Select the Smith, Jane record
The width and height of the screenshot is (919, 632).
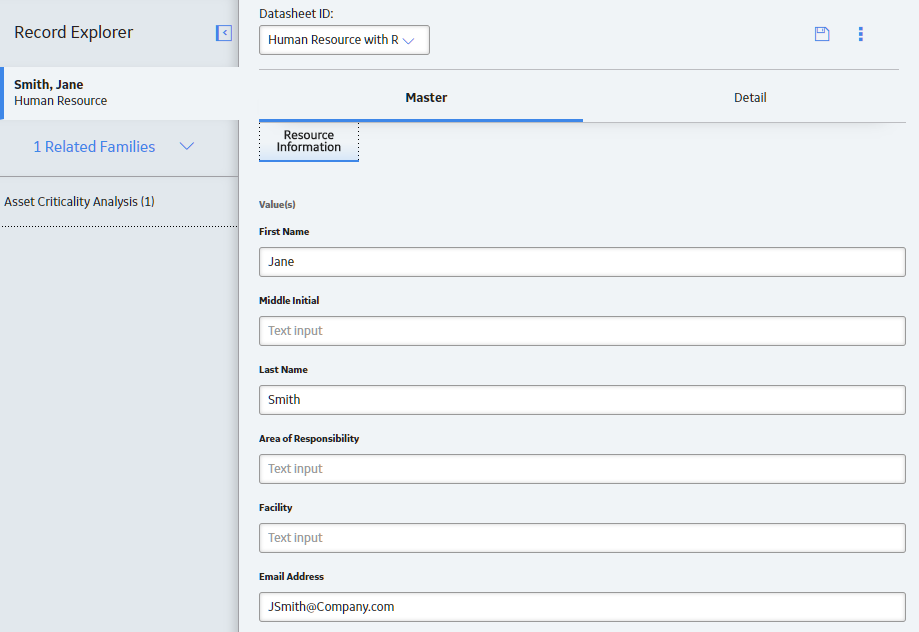120,93
